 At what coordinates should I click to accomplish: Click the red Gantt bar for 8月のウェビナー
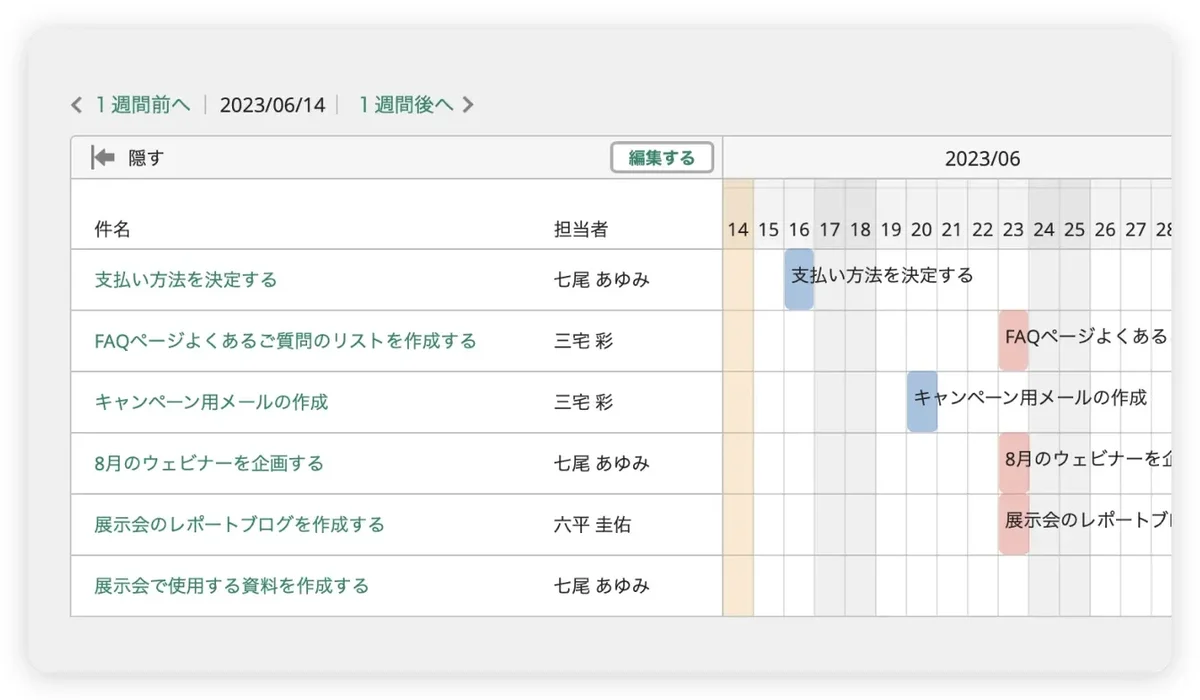pyautogui.click(x=1013, y=462)
